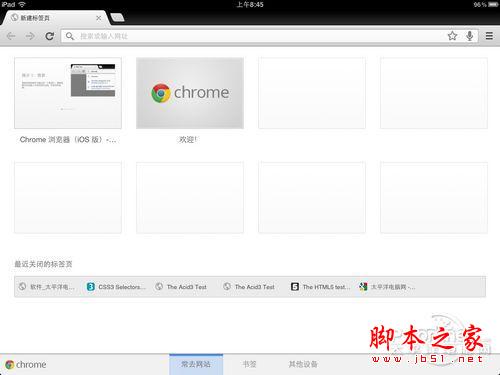This screenshot has width=500, height=375.
Task: Start voice search with microphone icon
Action: point(470,36)
